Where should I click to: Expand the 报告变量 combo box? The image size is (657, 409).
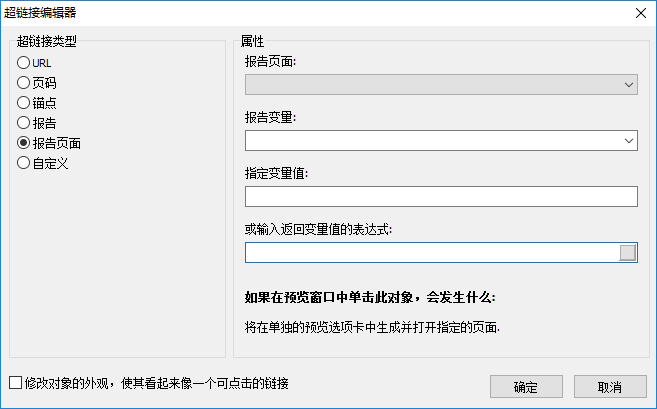(x=441, y=140)
